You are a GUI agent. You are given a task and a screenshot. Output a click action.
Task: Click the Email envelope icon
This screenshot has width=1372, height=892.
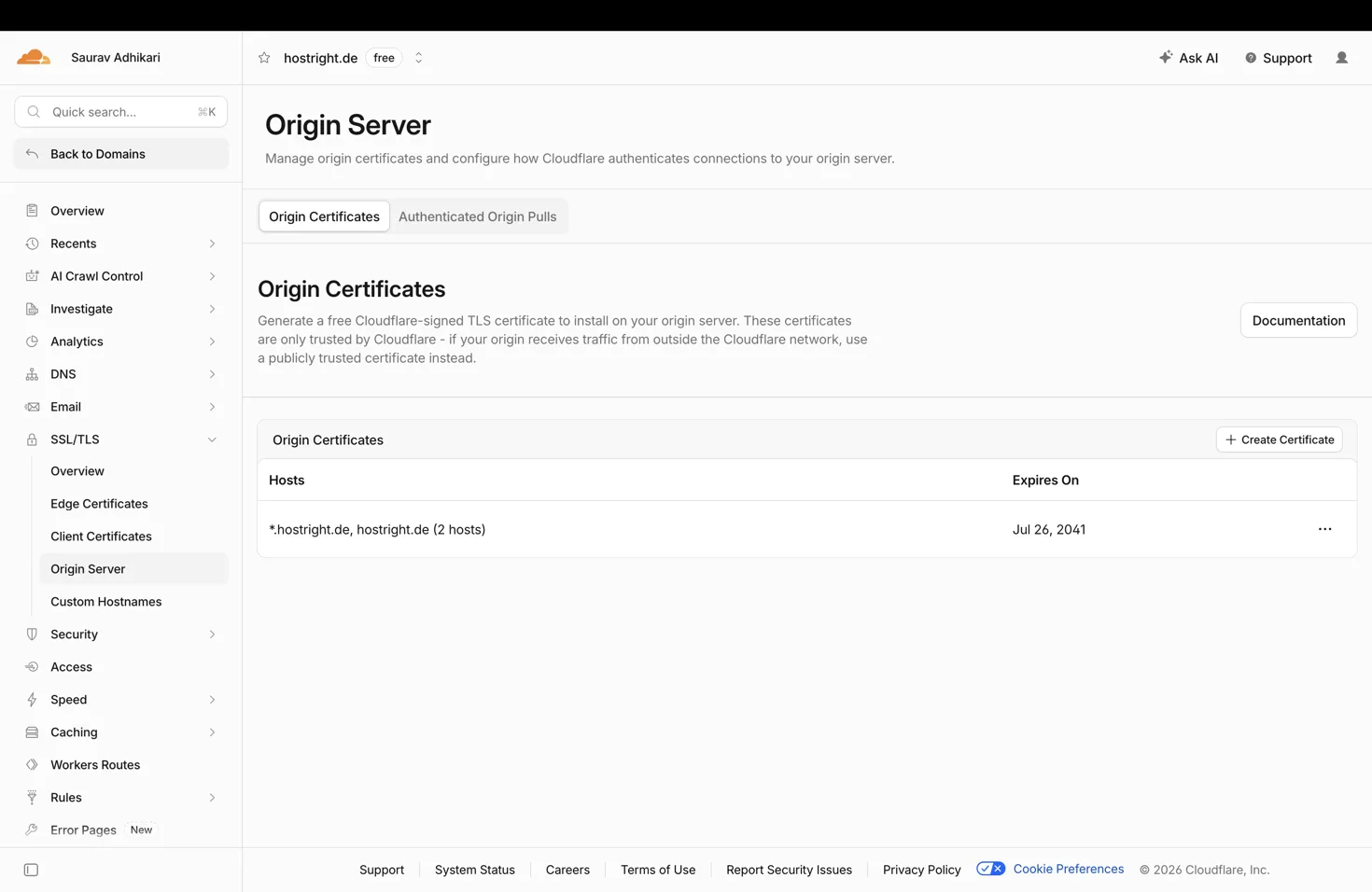(x=32, y=407)
